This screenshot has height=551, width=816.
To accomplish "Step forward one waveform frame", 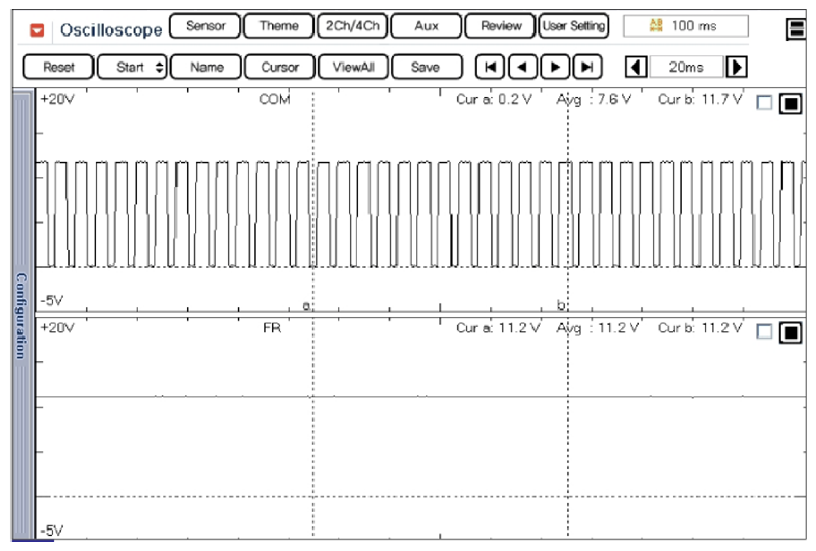I will pyautogui.click(x=554, y=68).
